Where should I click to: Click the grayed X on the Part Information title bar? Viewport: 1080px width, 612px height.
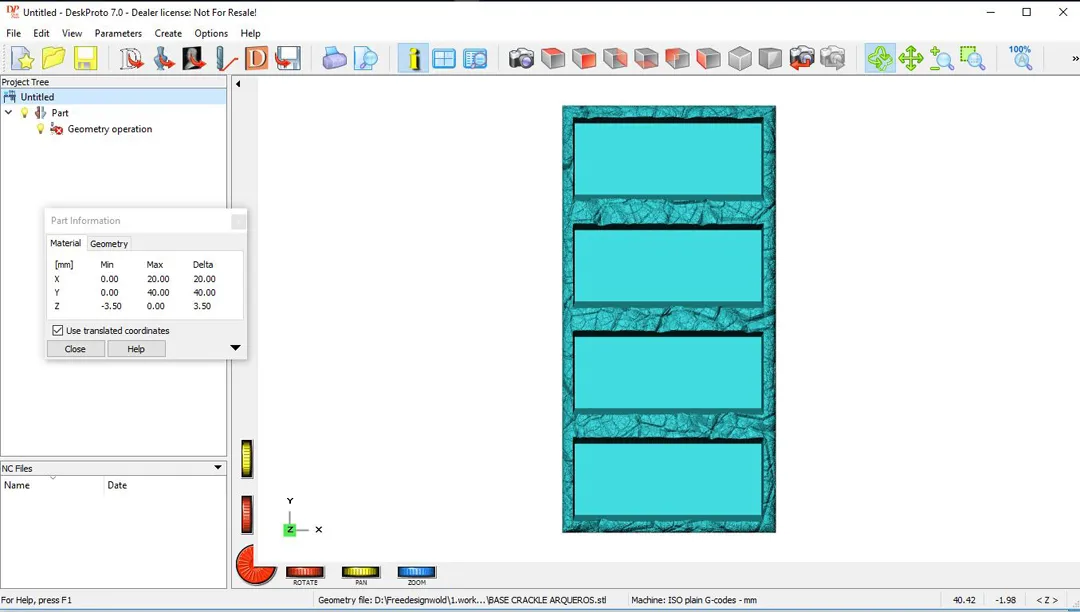pyautogui.click(x=238, y=221)
